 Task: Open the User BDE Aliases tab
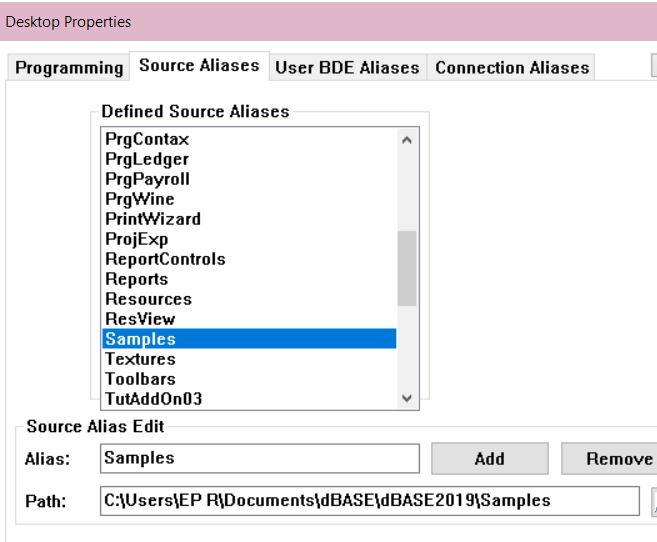[x=347, y=68]
